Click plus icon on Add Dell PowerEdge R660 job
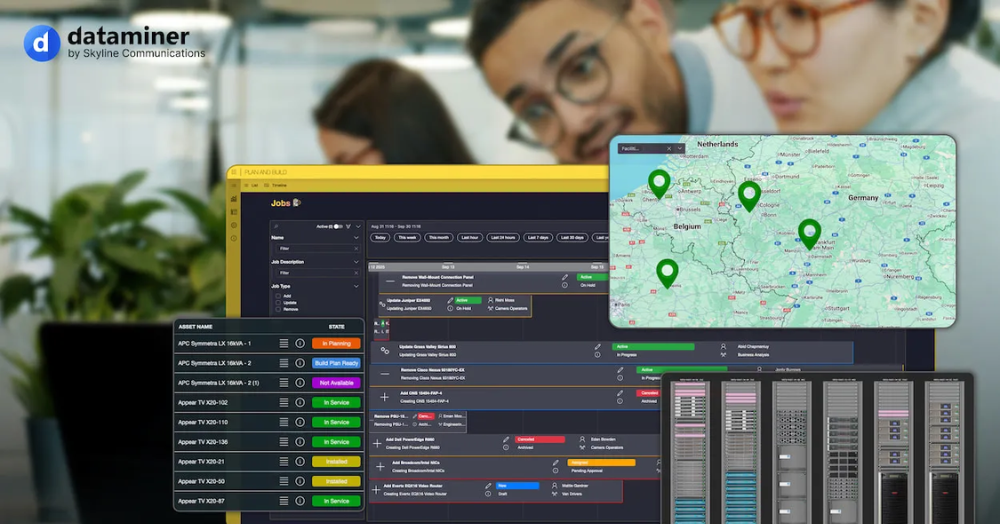The height and width of the screenshot is (524, 1000). [x=377, y=442]
